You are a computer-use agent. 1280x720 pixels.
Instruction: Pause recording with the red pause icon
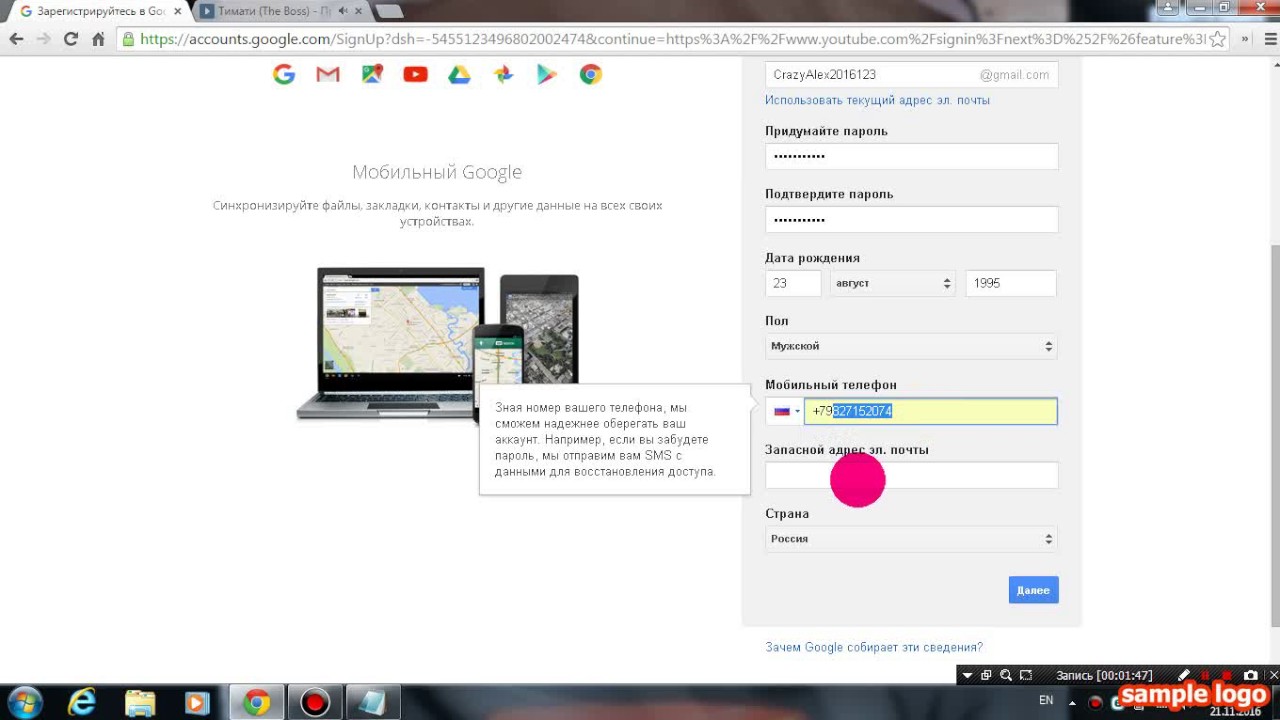[x=1205, y=675]
